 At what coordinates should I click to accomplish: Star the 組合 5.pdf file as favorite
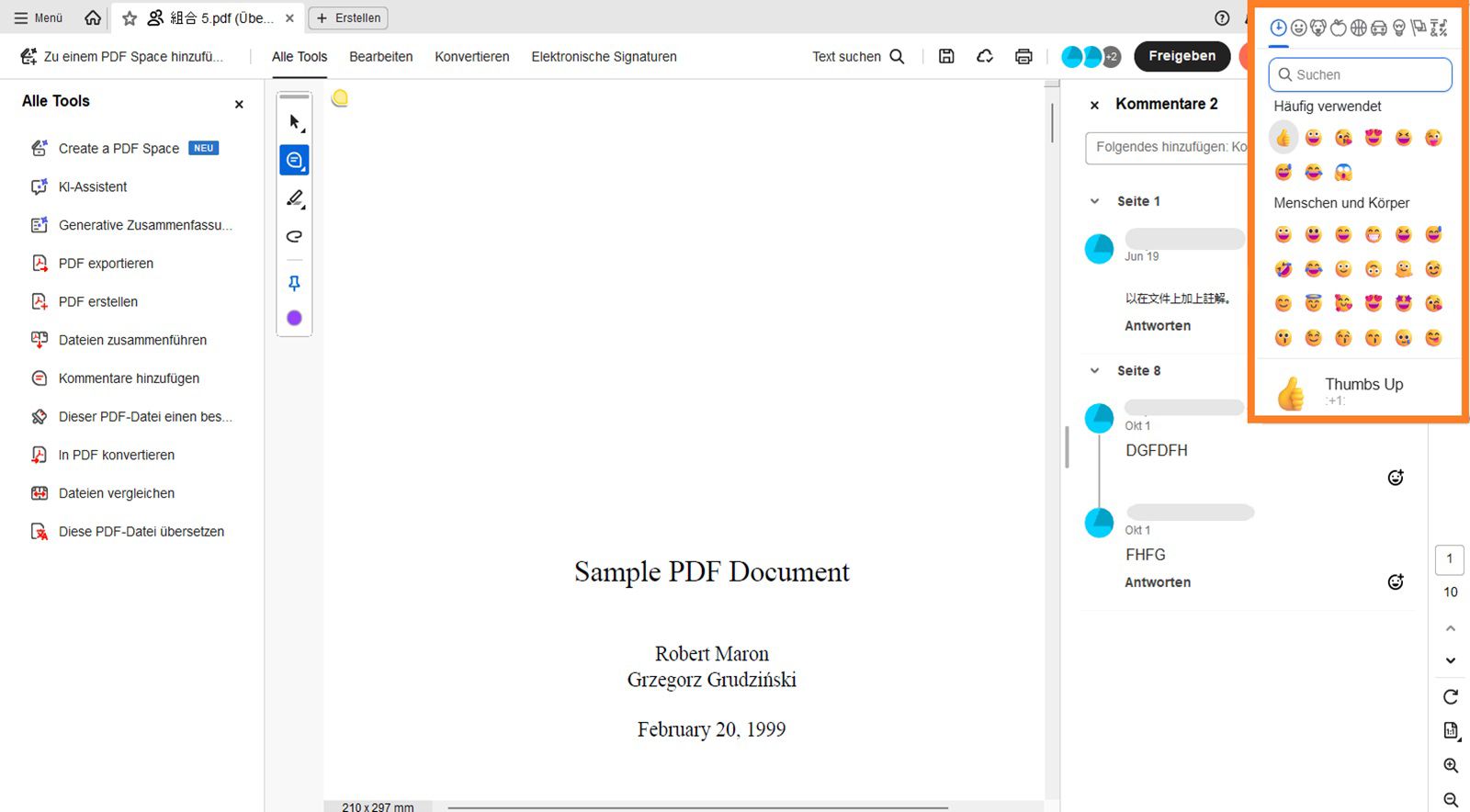pos(130,17)
